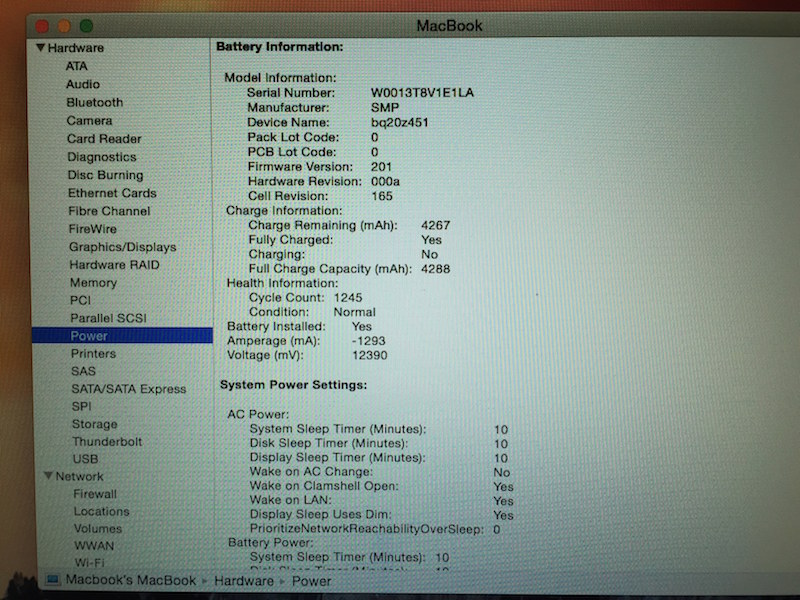Open Wi-Fi under Network
The image size is (800, 600).
click(x=90, y=562)
